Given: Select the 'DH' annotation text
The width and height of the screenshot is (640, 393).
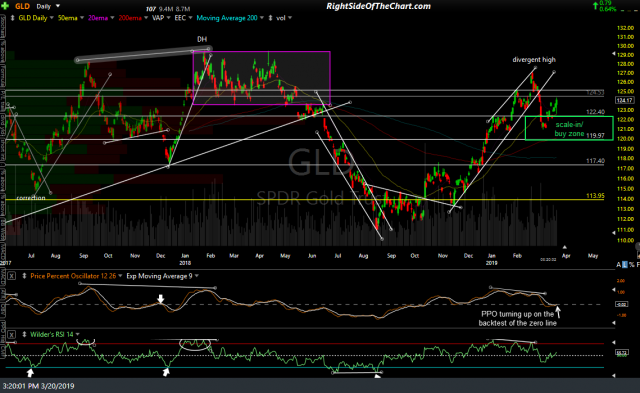Looking at the screenshot, I should (x=202, y=39).
